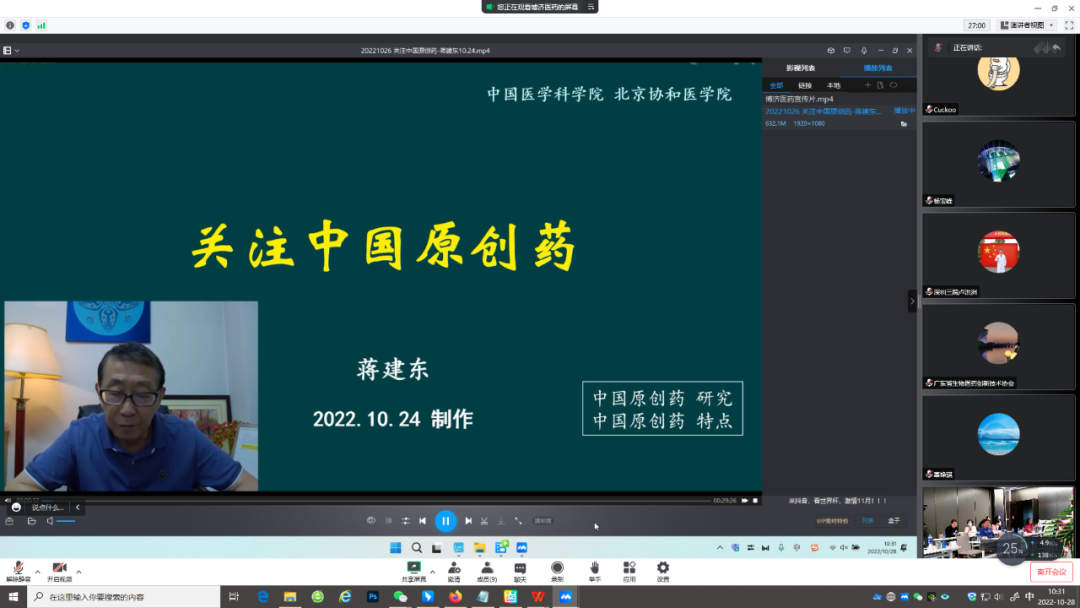
Task: Select the 本地 playlist tab
Action: [x=833, y=86]
